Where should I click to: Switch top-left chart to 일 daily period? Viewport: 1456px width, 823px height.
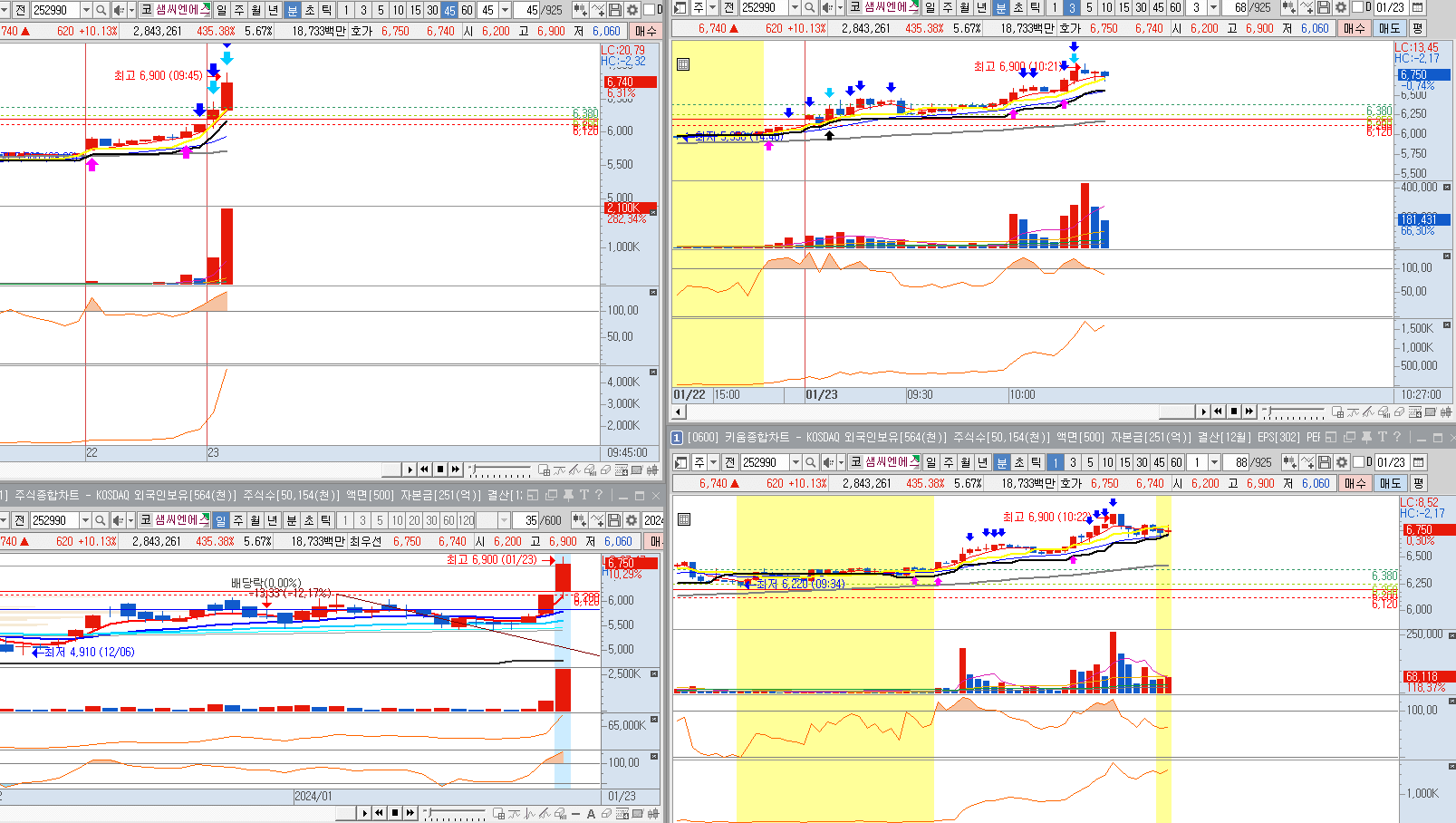[x=221, y=10]
